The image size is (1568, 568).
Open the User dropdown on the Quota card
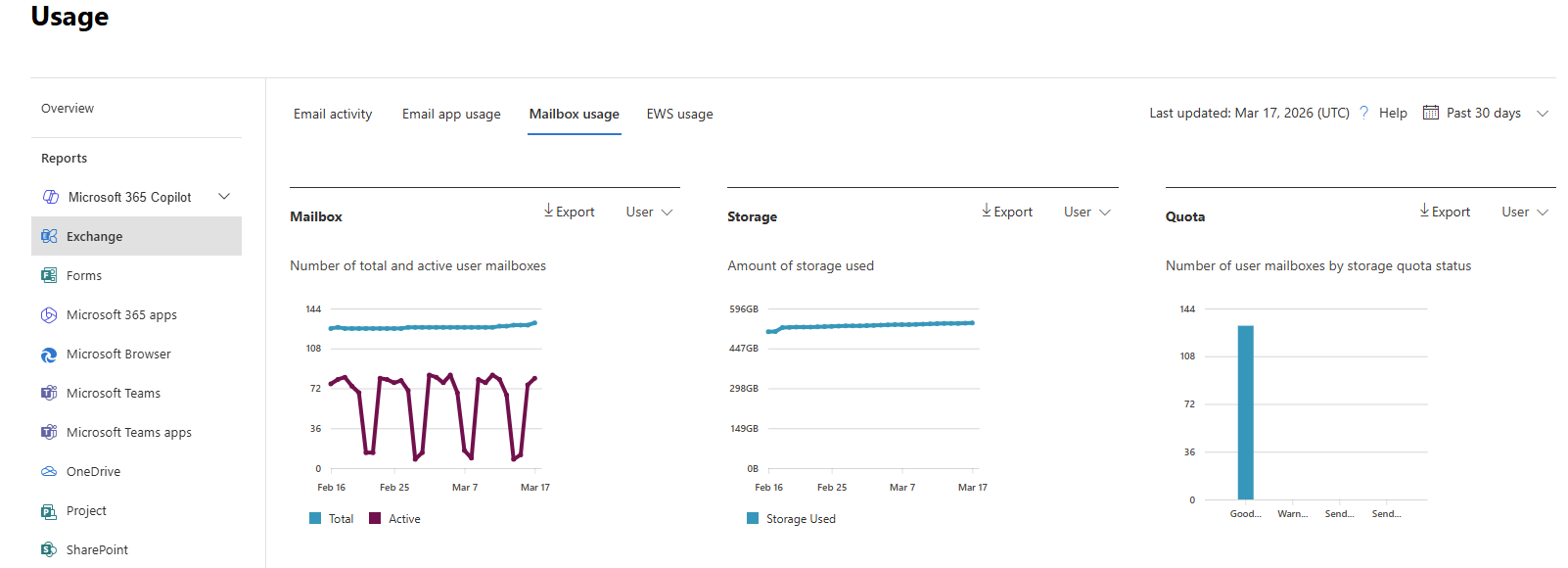[x=1524, y=213]
